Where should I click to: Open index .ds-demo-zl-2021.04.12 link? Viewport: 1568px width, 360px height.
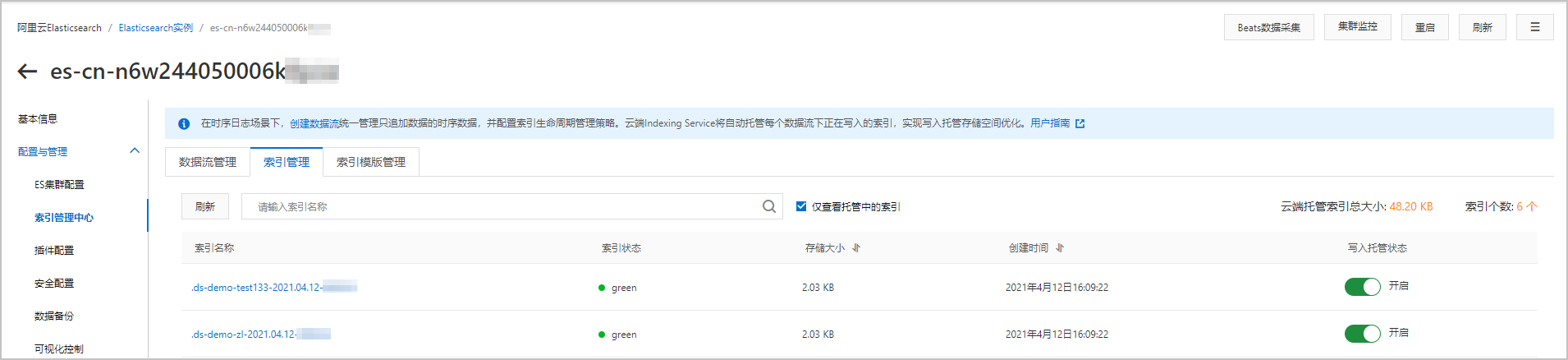click(x=261, y=335)
